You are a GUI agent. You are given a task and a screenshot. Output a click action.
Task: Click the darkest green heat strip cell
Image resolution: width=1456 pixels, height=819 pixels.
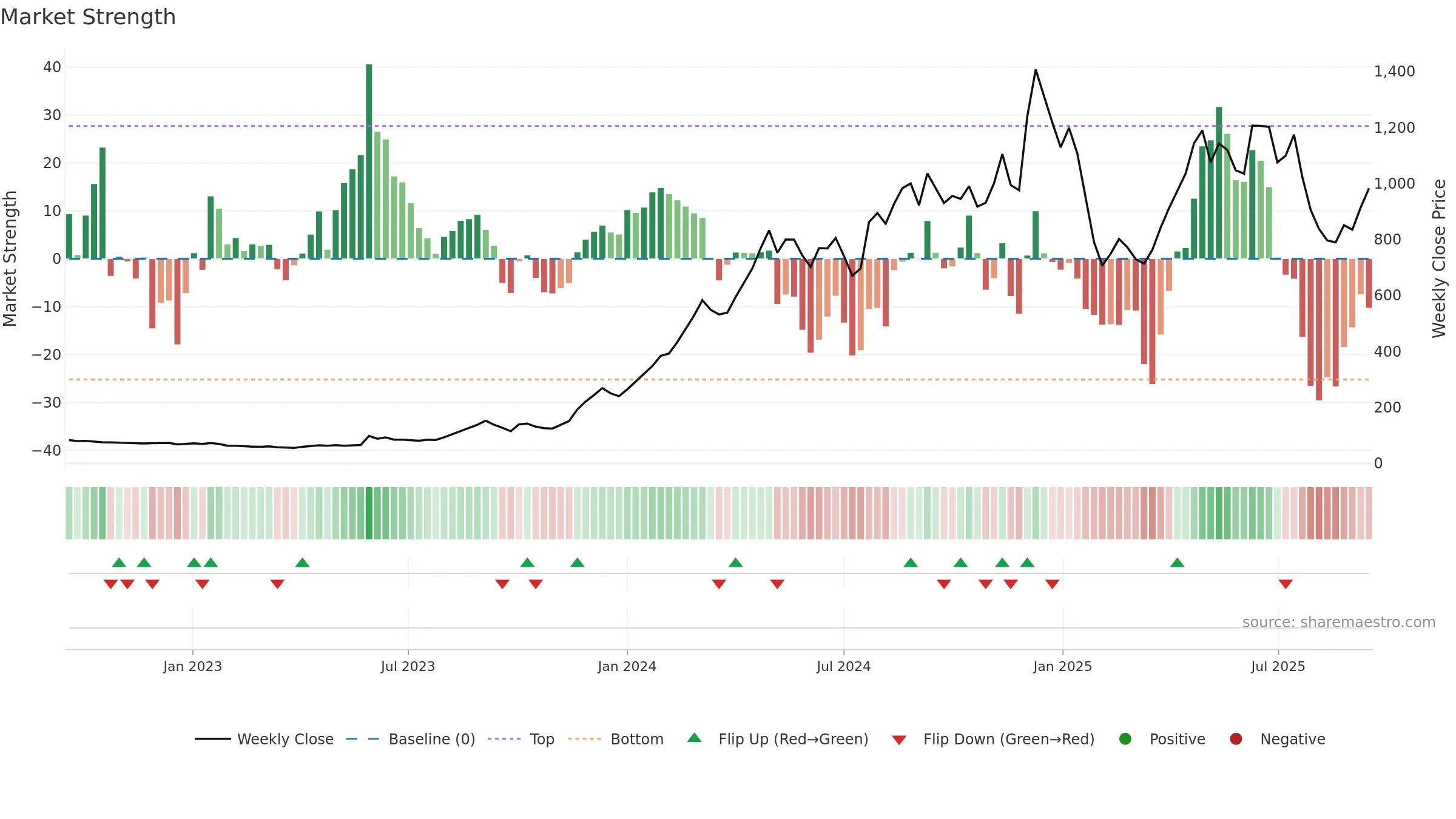(369, 513)
